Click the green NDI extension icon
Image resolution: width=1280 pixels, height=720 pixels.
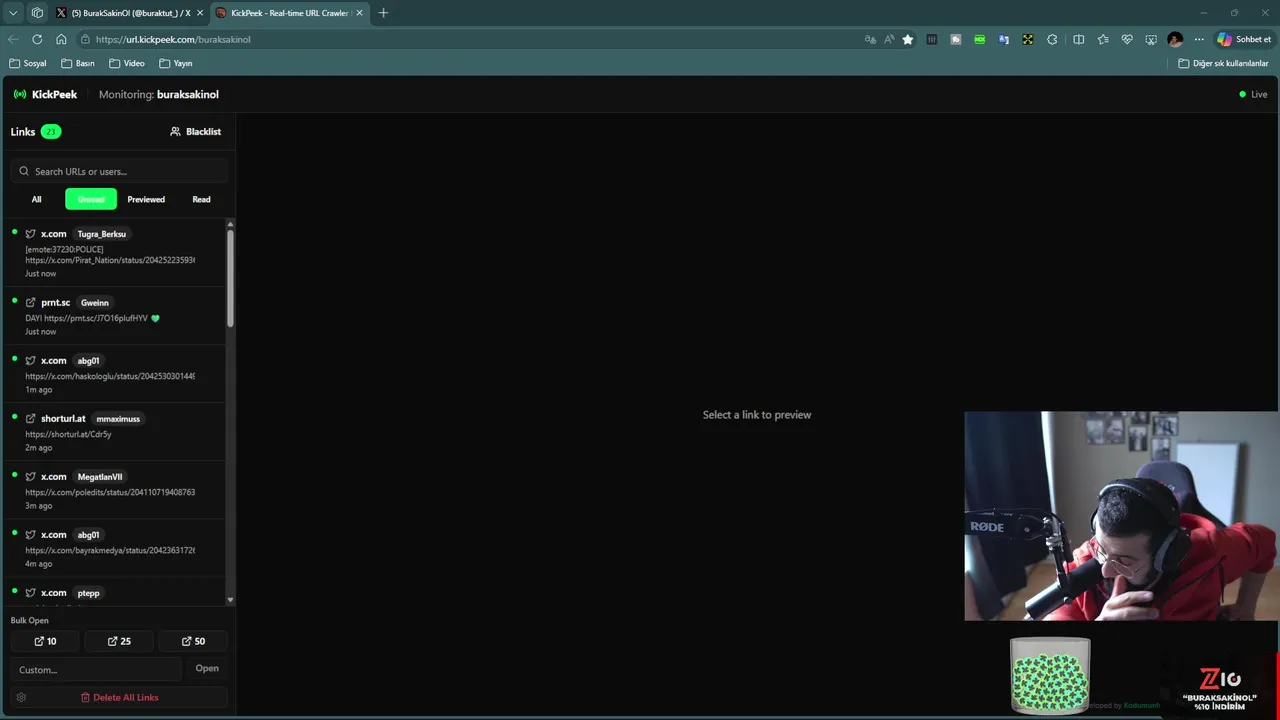pos(980,39)
